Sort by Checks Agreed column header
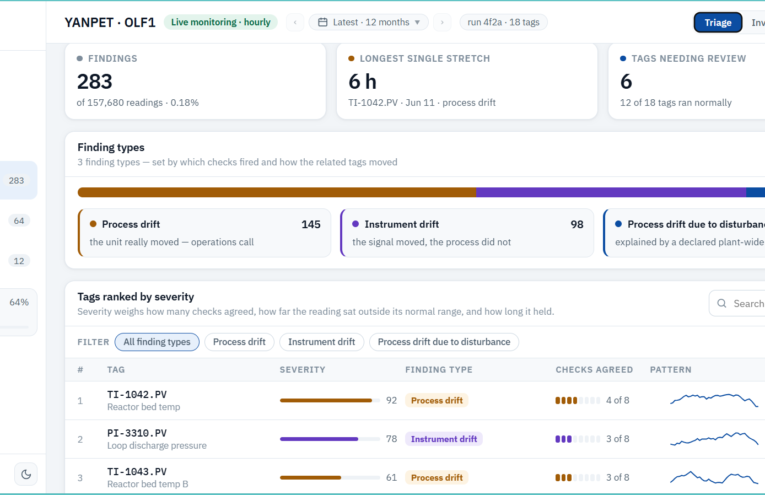Screen dimensions: 765x495 click(x=594, y=370)
